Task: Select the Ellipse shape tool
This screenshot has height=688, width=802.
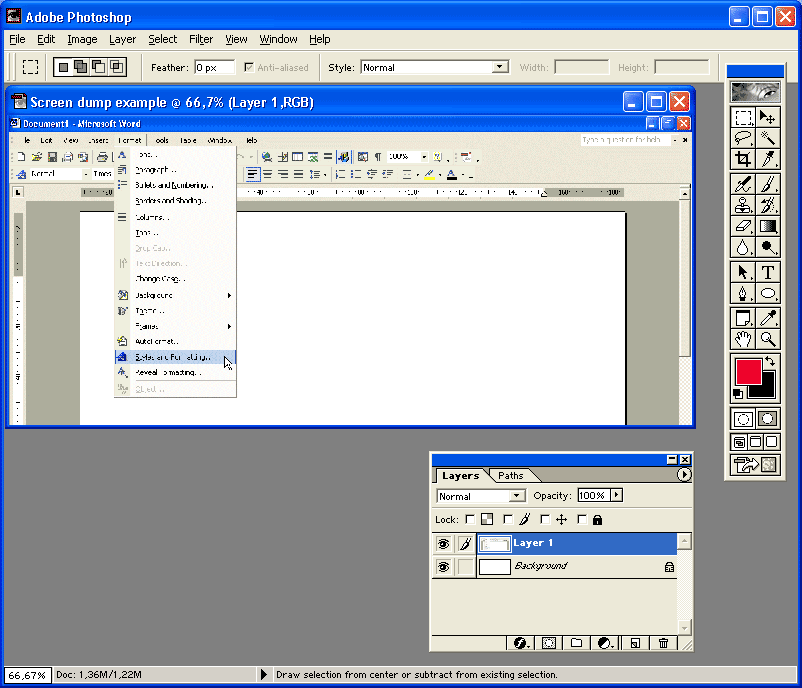Action: coord(767,293)
